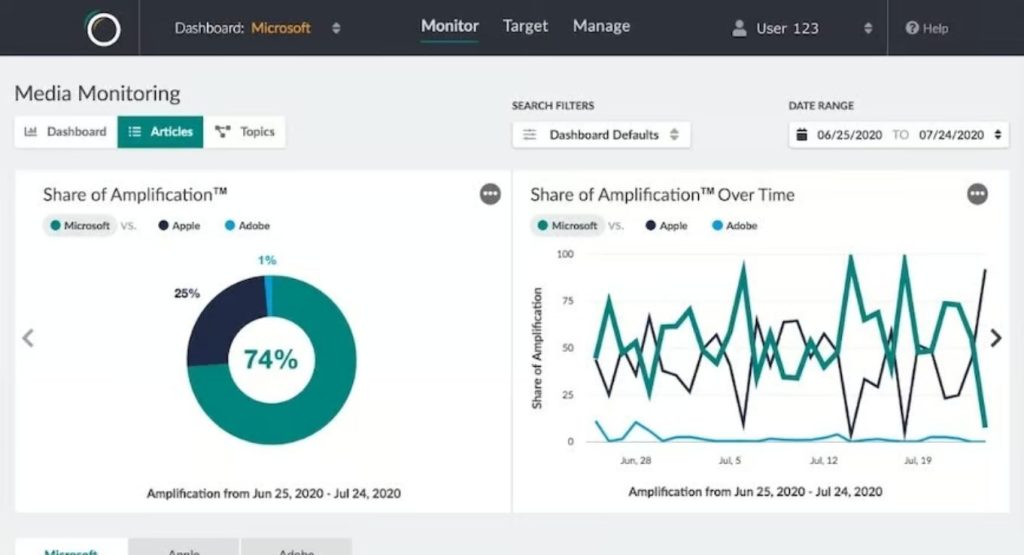1024x555 pixels.
Task: Click the circular app logo in header
Action: (103, 29)
